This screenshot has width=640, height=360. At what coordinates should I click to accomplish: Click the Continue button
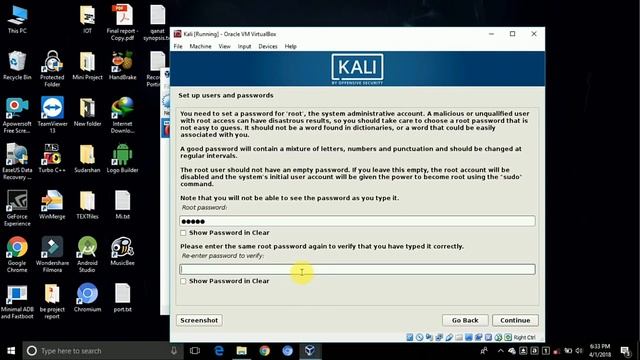[x=515, y=320]
